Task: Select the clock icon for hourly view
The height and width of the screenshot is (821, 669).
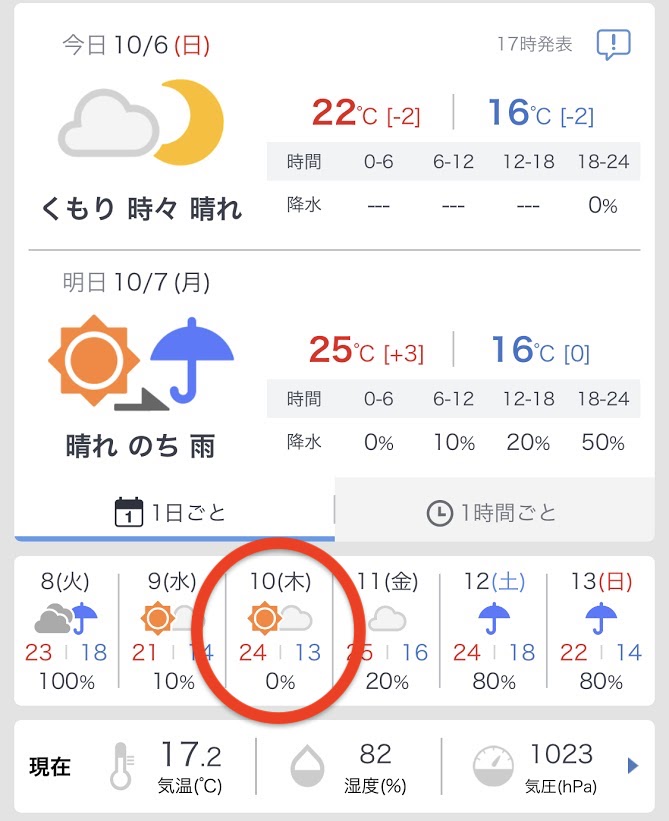Action: tap(438, 514)
